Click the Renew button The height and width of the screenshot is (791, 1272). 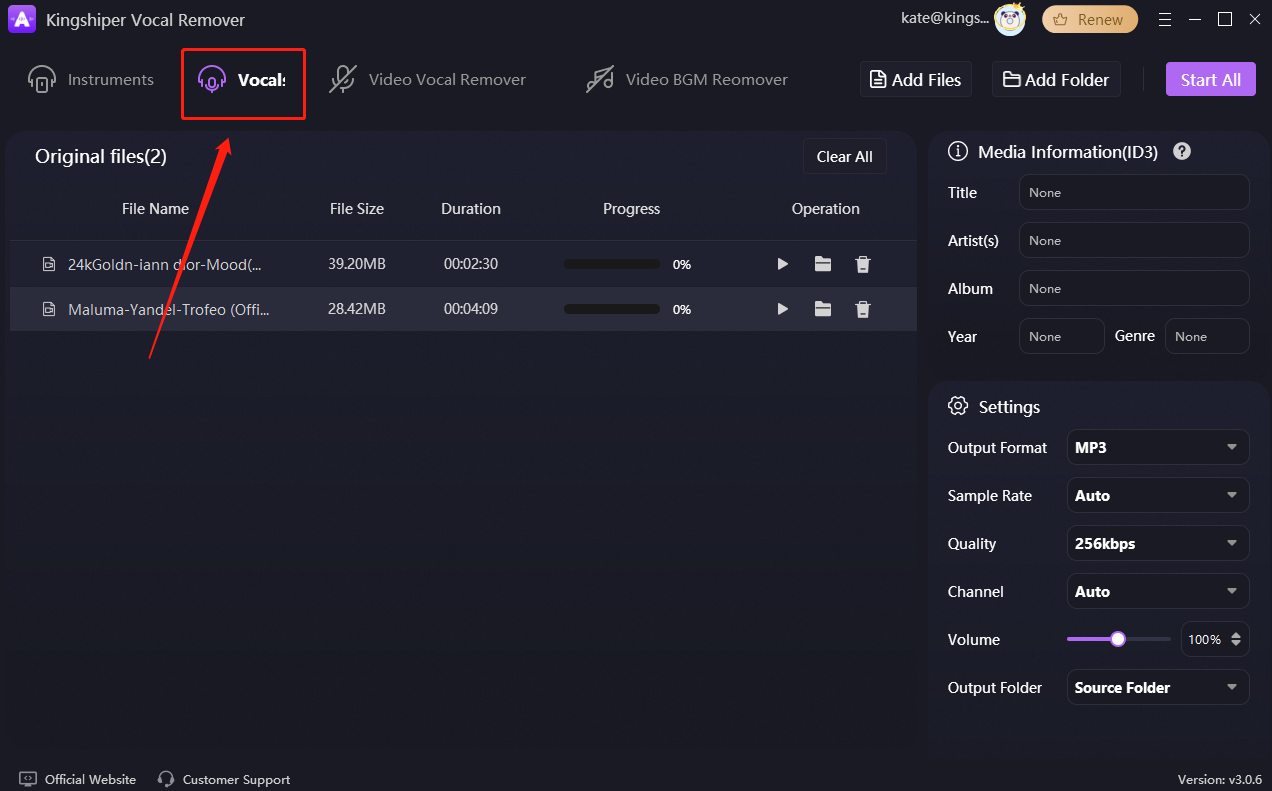coord(1090,20)
